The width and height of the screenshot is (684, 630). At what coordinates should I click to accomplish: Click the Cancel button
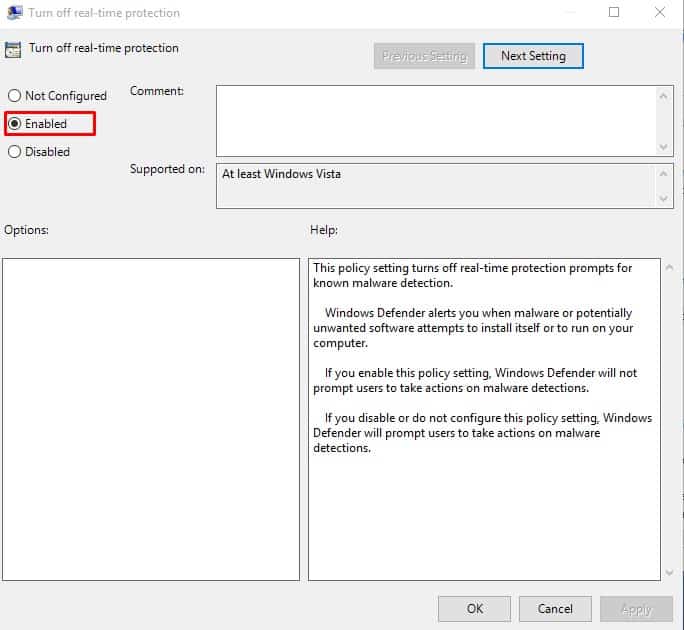coord(555,609)
